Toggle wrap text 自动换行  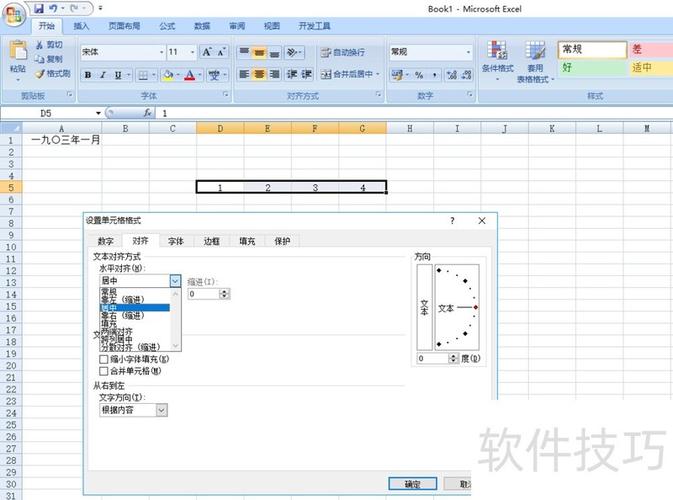[x=343, y=52]
